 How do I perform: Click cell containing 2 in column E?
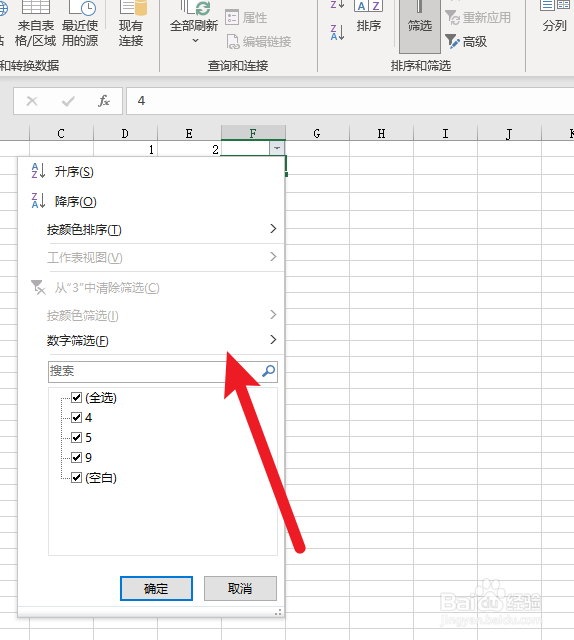[x=189, y=149]
